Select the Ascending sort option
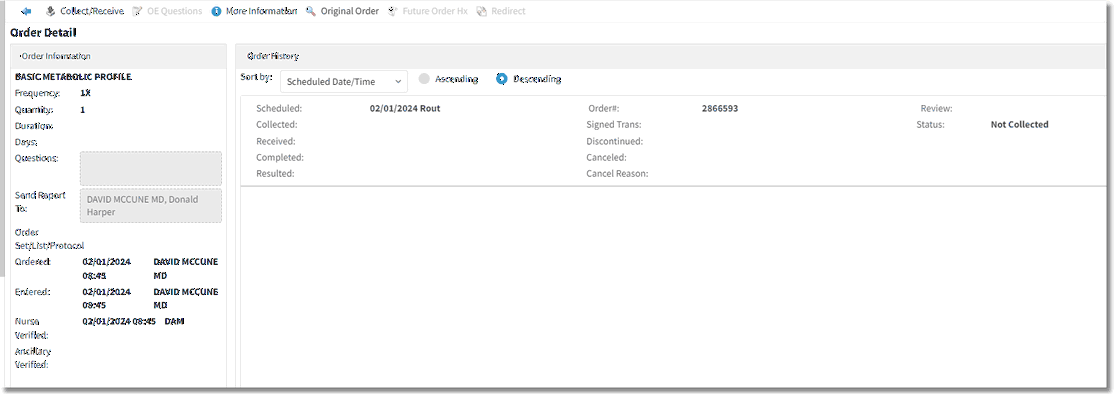Image resolution: width=1115 pixels, height=396 pixels. click(x=425, y=79)
